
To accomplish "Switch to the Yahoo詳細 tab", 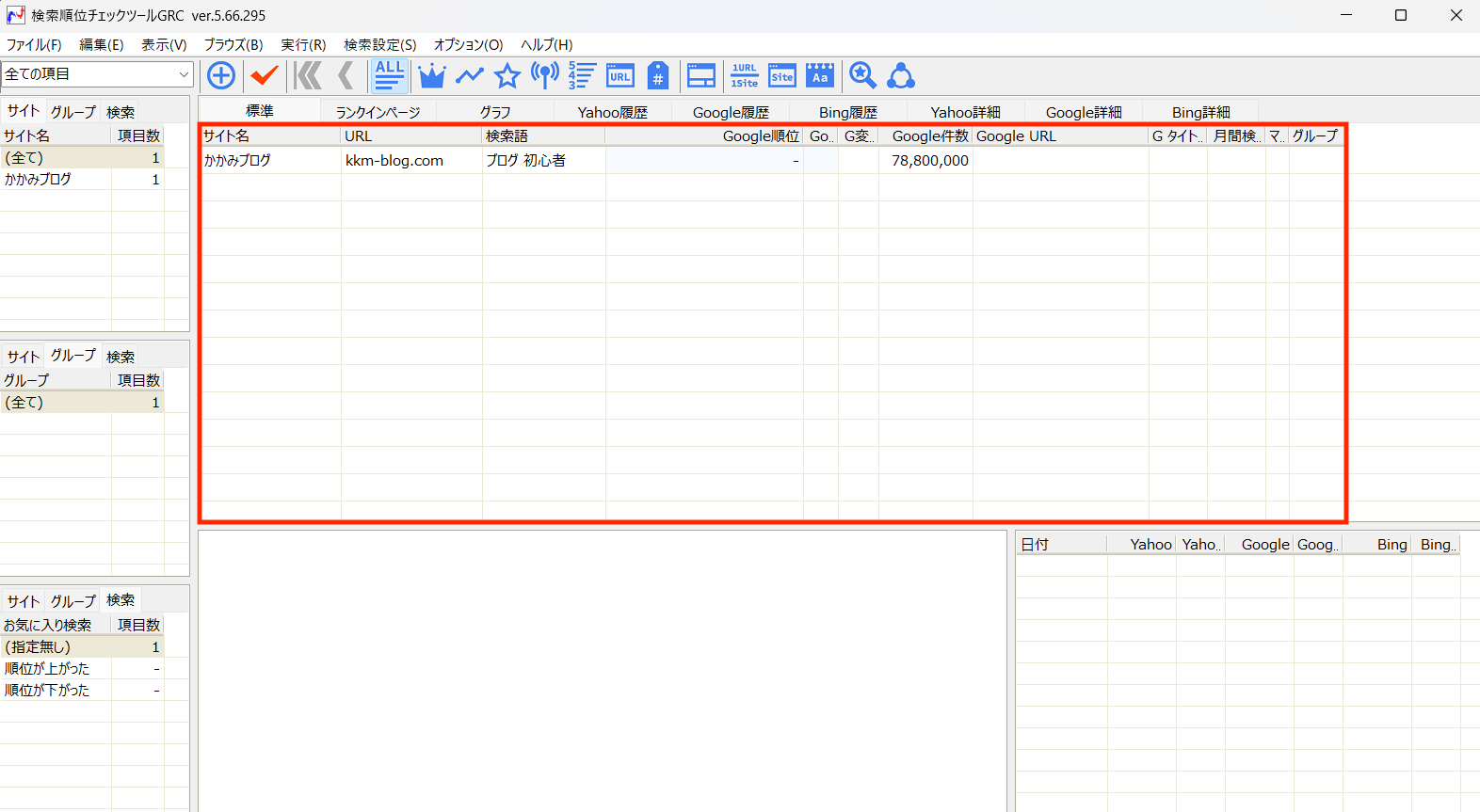I will (x=966, y=112).
